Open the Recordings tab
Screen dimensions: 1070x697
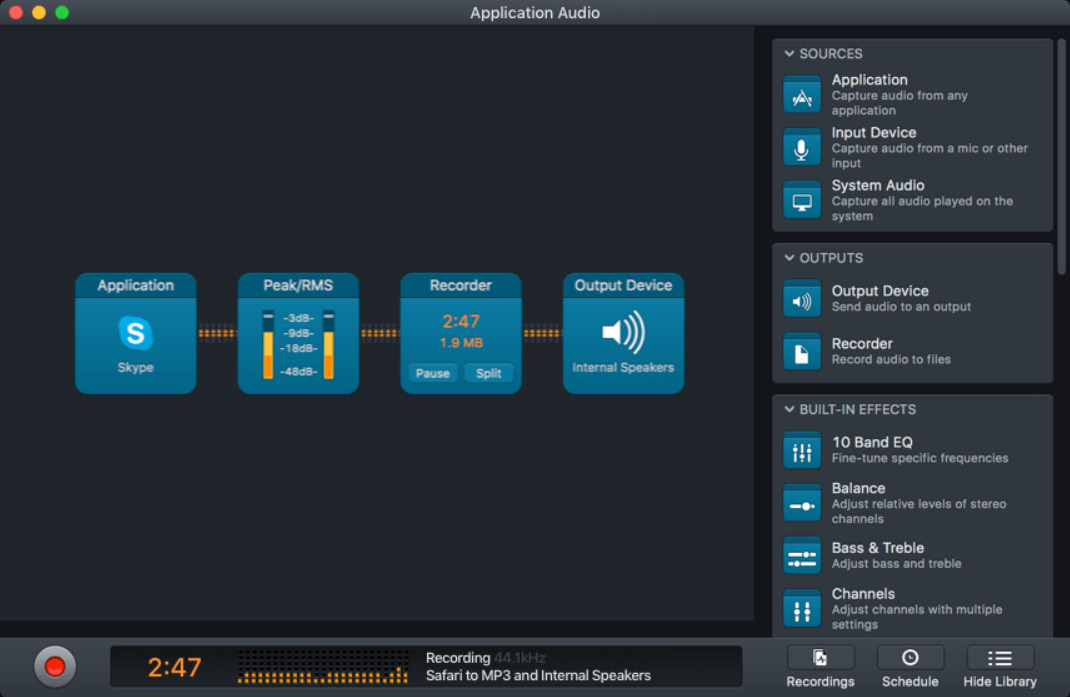[x=820, y=667]
